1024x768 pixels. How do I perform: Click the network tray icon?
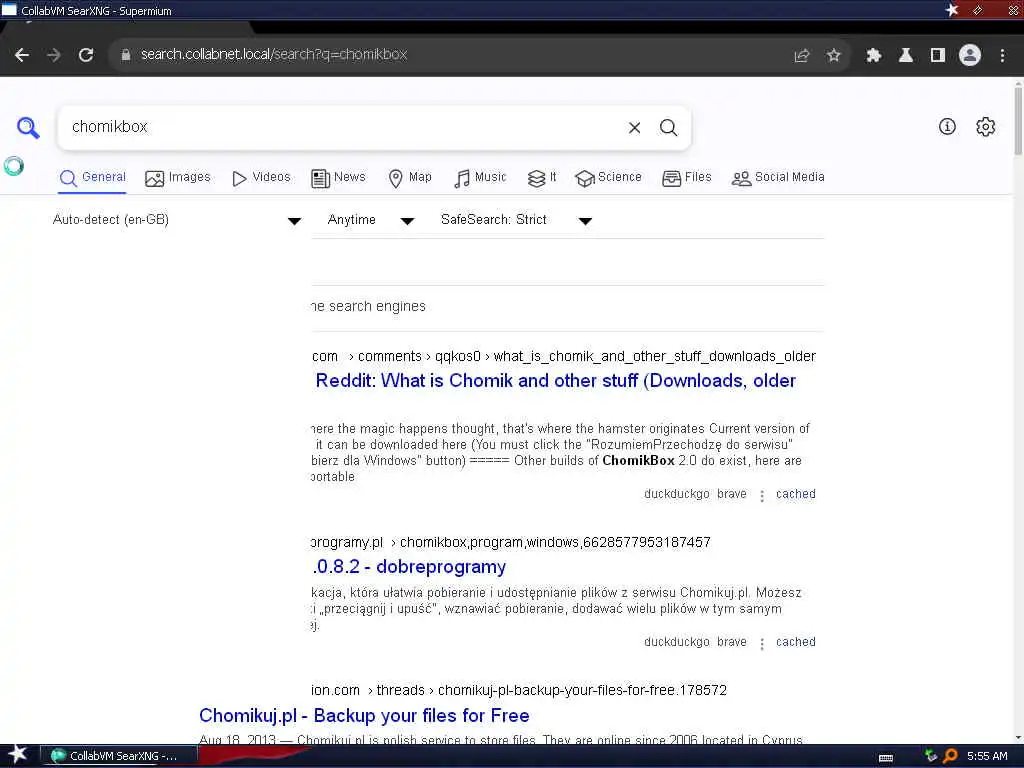point(931,756)
